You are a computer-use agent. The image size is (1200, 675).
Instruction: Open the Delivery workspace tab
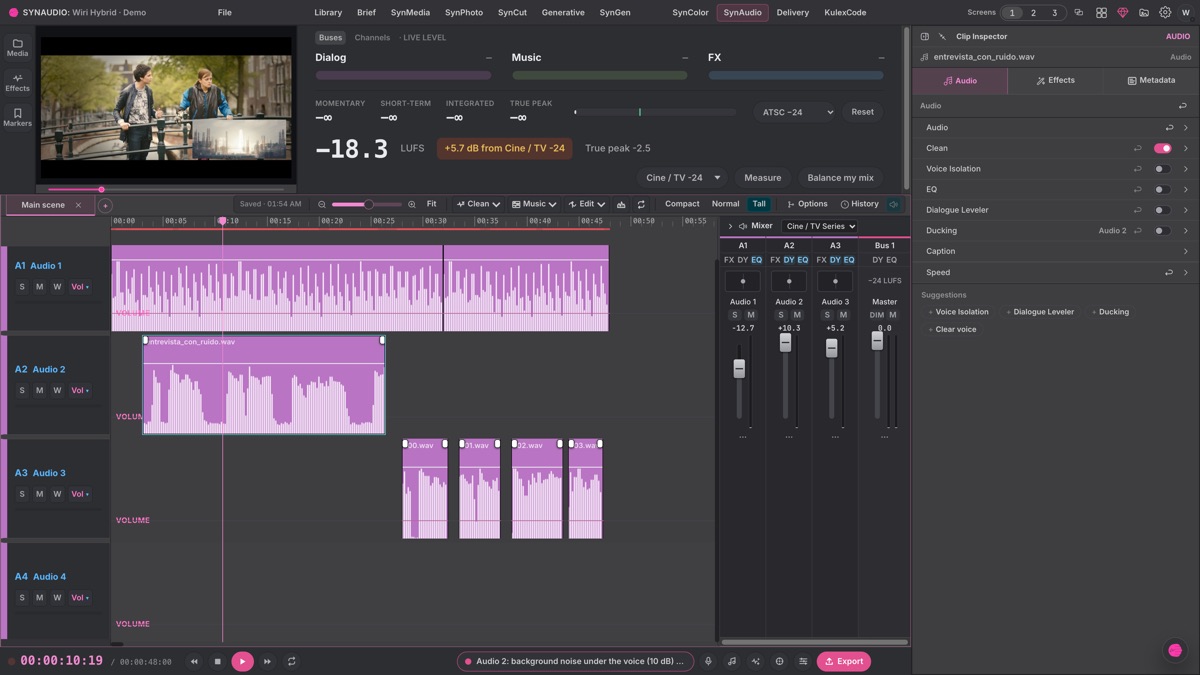[x=793, y=13]
